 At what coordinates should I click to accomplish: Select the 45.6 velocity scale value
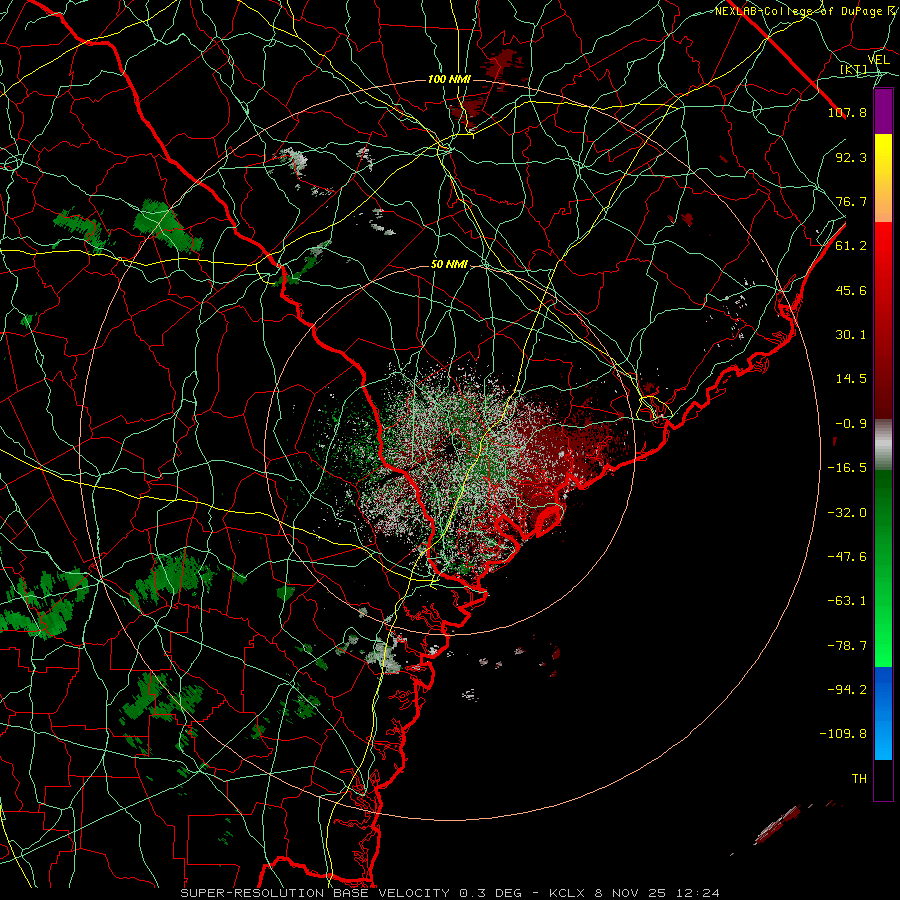pos(851,290)
